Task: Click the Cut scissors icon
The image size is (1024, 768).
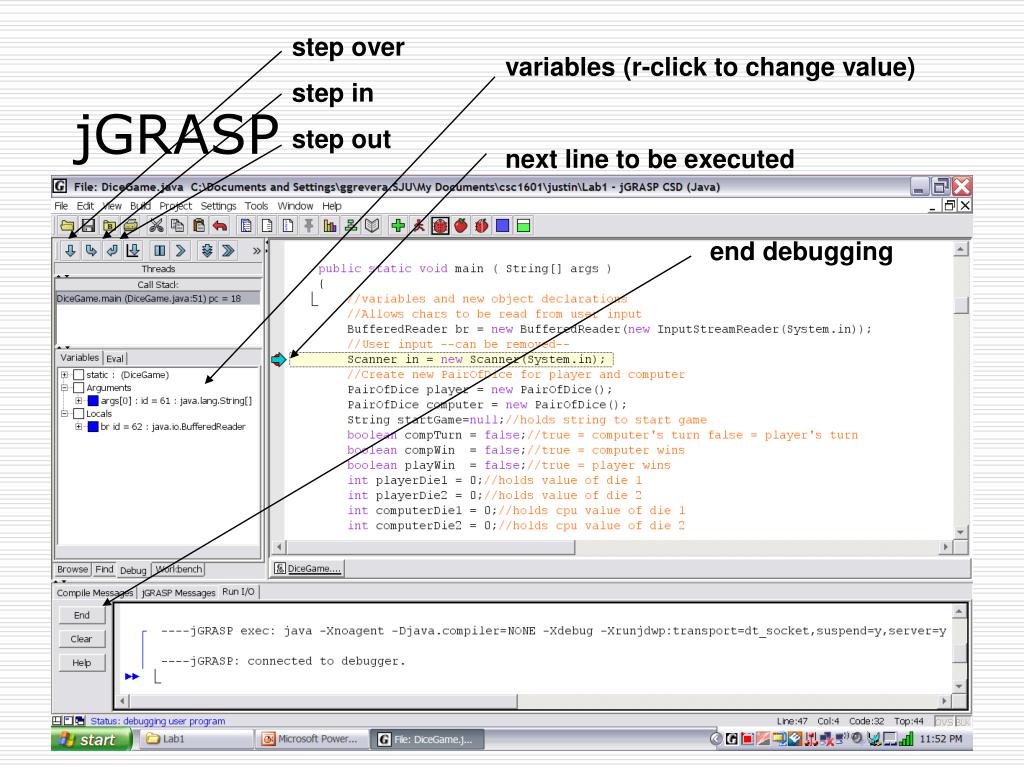Action: [x=156, y=226]
